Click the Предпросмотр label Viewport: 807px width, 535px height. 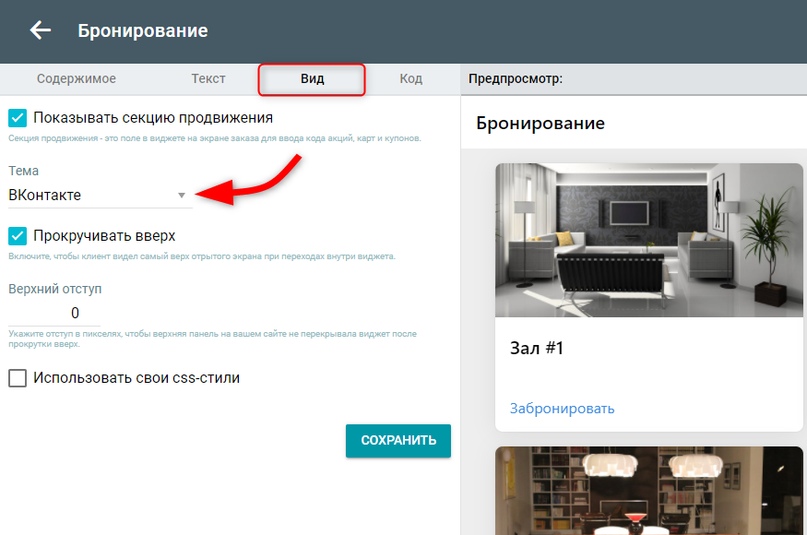[x=515, y=79]
